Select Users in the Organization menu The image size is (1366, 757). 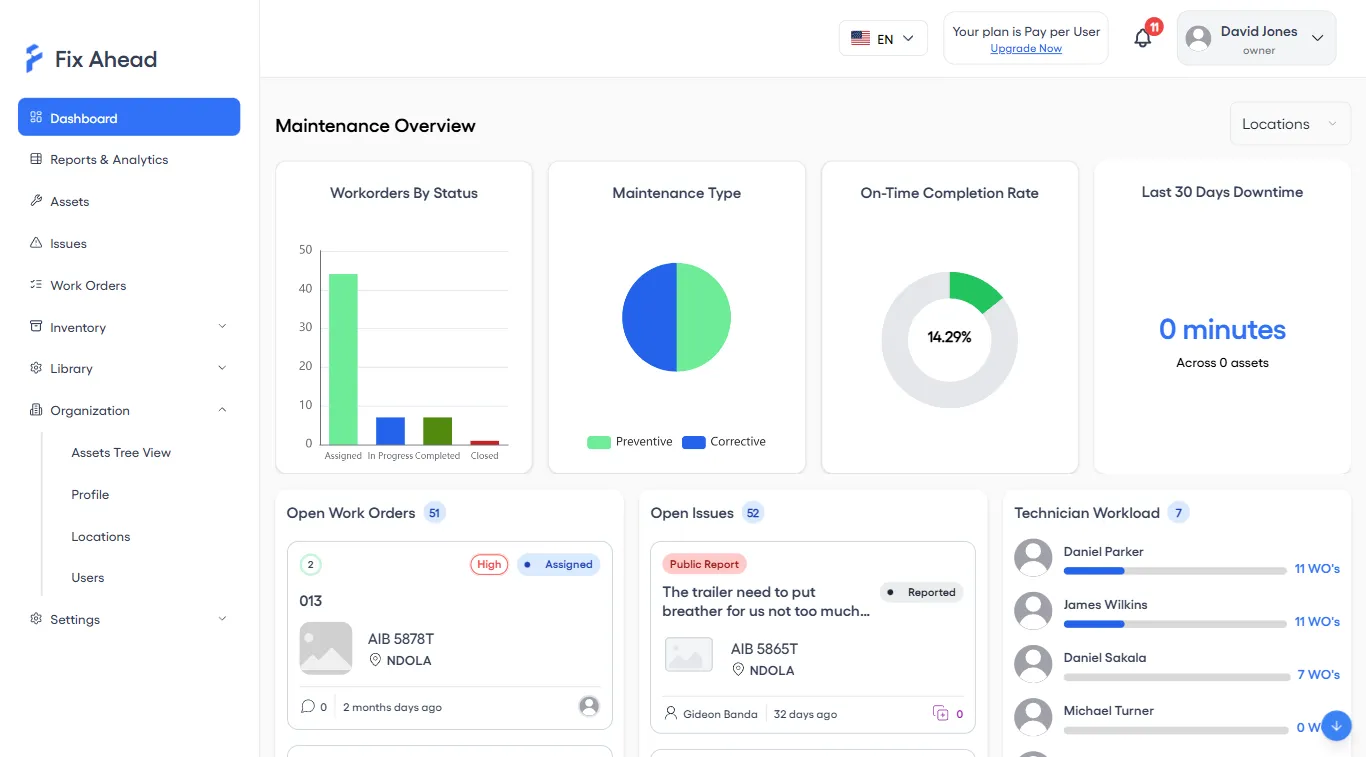click(x=87, y=577)
